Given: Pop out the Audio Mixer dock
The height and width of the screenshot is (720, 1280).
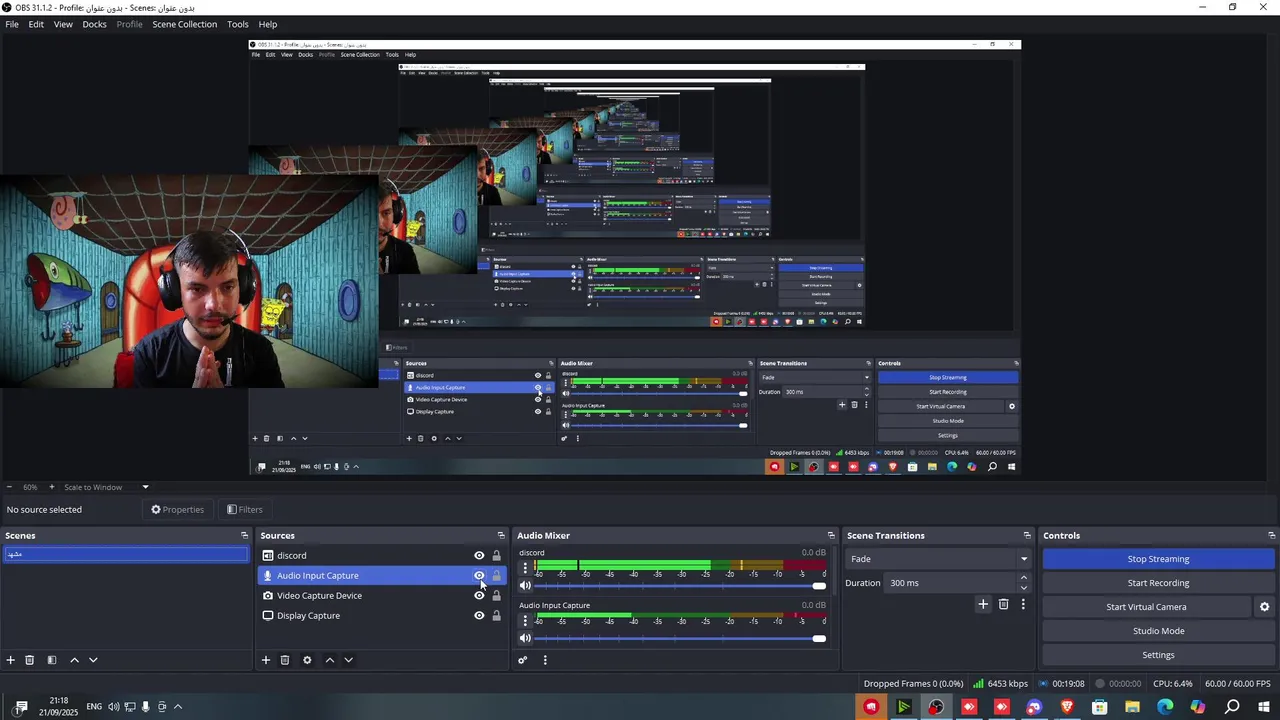Looking at the screenshot, I should point(831,536).
